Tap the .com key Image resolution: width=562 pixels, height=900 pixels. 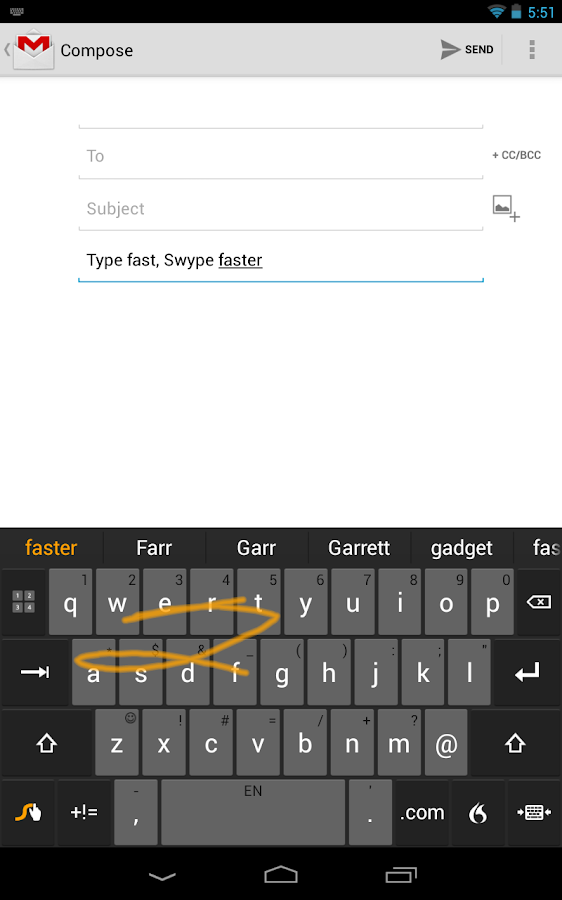tap(422, 812)
